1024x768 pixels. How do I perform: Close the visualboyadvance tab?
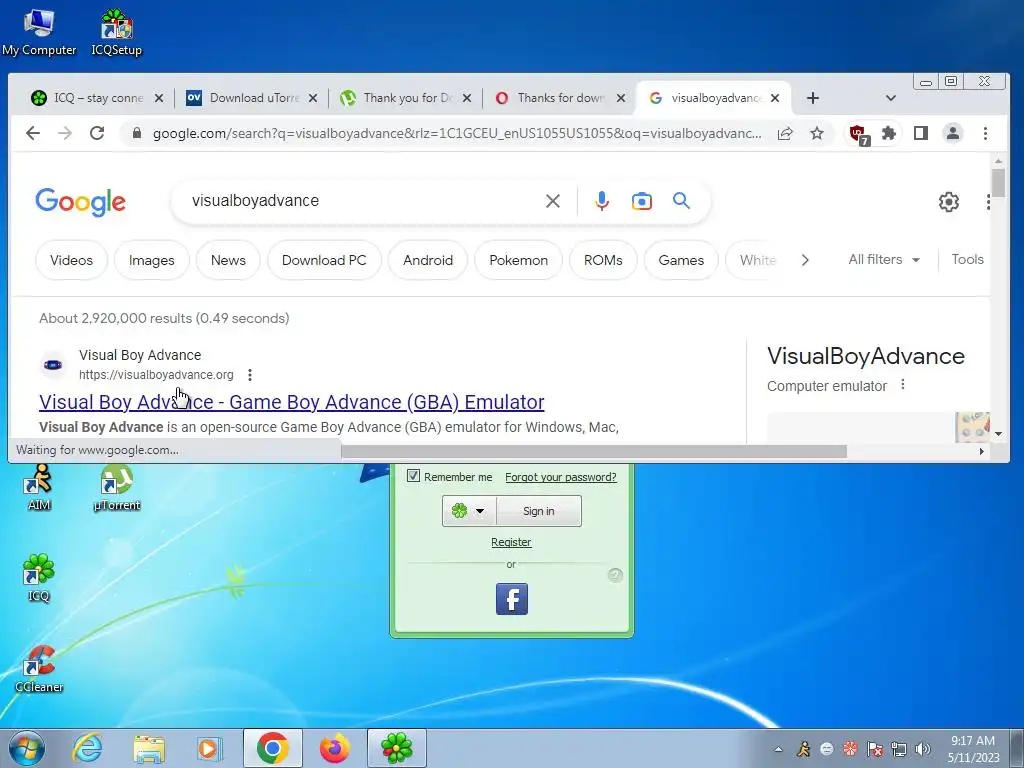[x=775, y=98]
